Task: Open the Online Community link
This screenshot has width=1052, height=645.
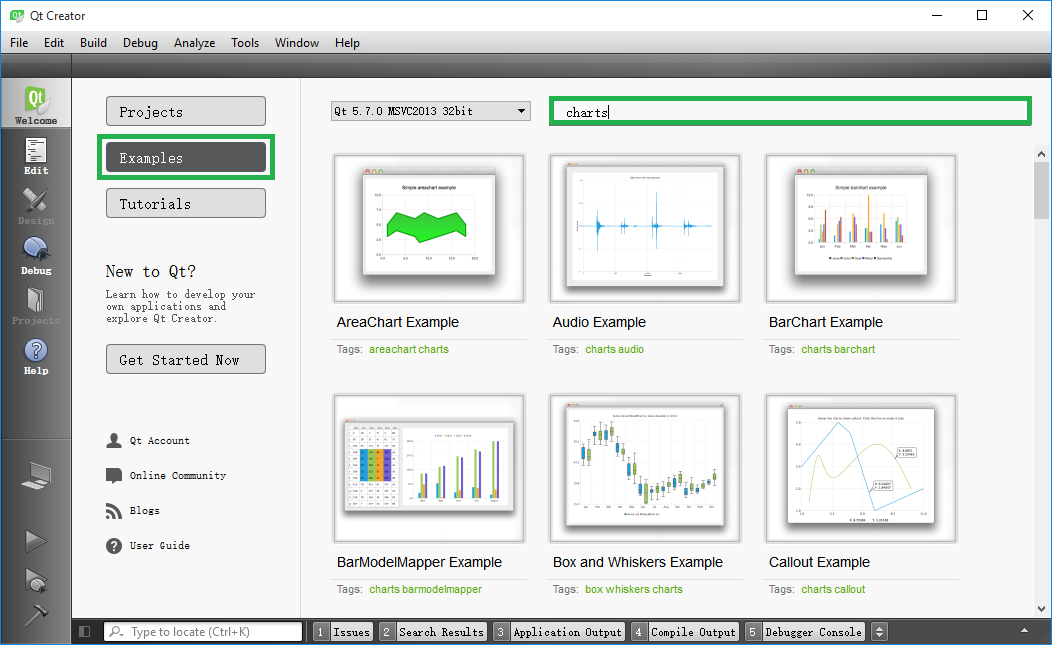Action: (x=178, y=475)
